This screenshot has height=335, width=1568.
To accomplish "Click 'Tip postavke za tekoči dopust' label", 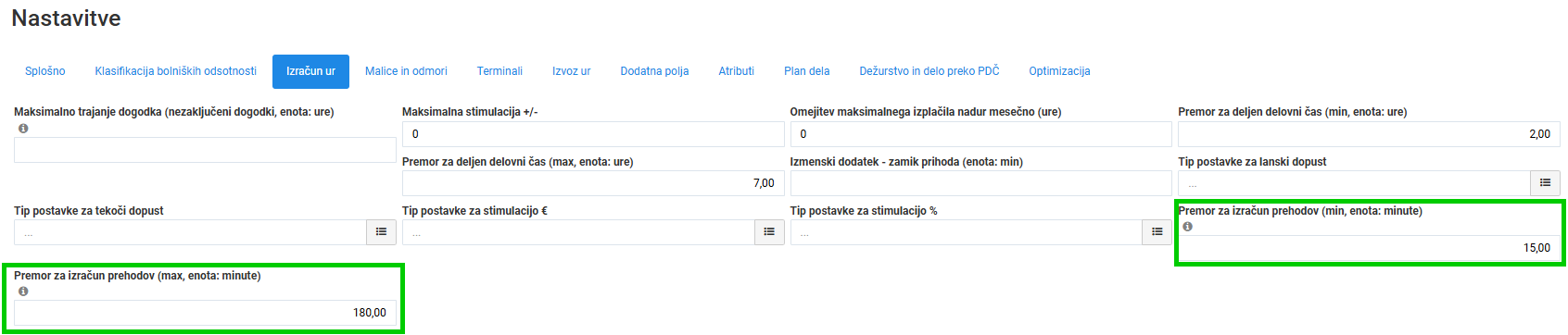I will point(89,211).
